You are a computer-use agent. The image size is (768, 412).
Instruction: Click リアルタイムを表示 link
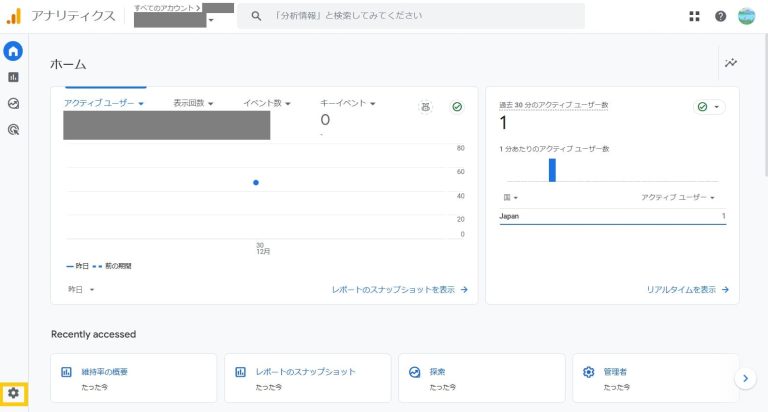tap(687, 290)
